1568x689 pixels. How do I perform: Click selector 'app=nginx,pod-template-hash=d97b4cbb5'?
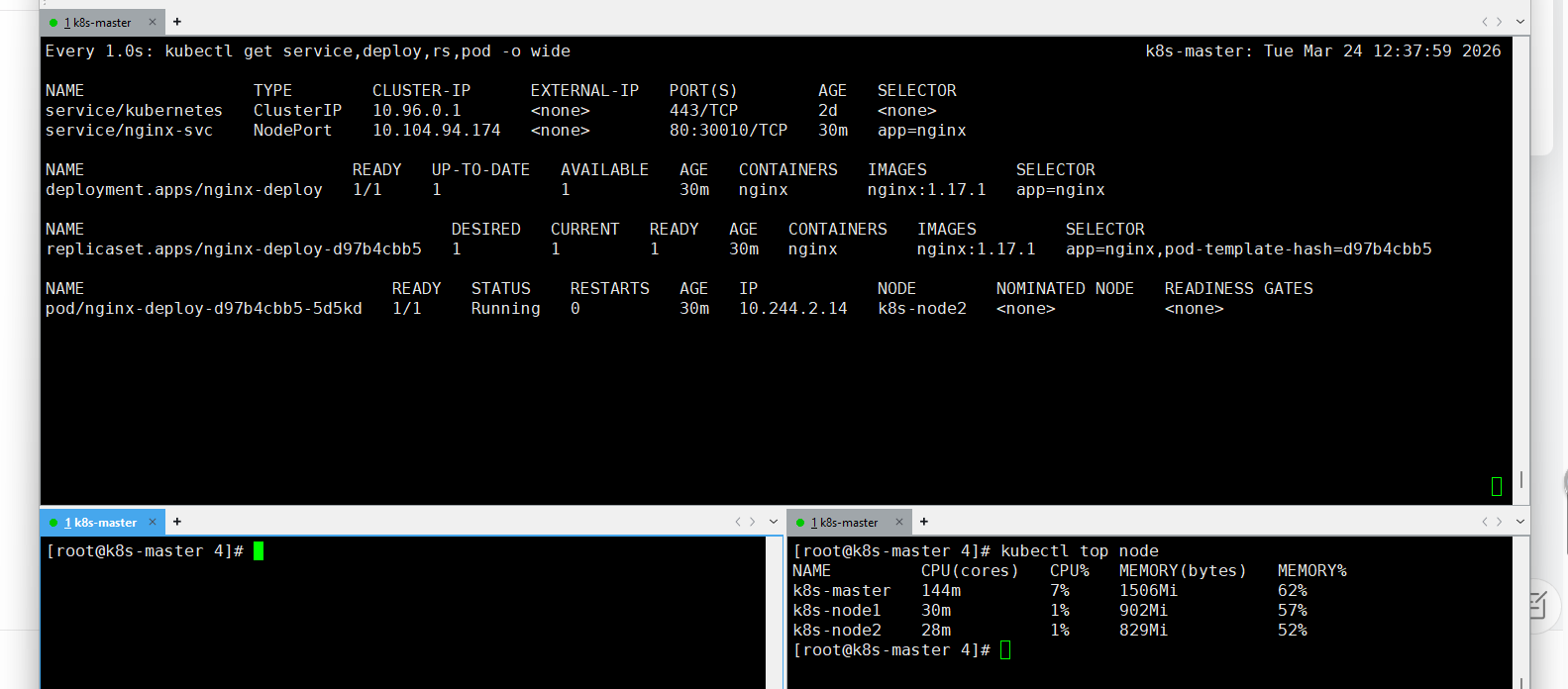(x=1249, y=249)
